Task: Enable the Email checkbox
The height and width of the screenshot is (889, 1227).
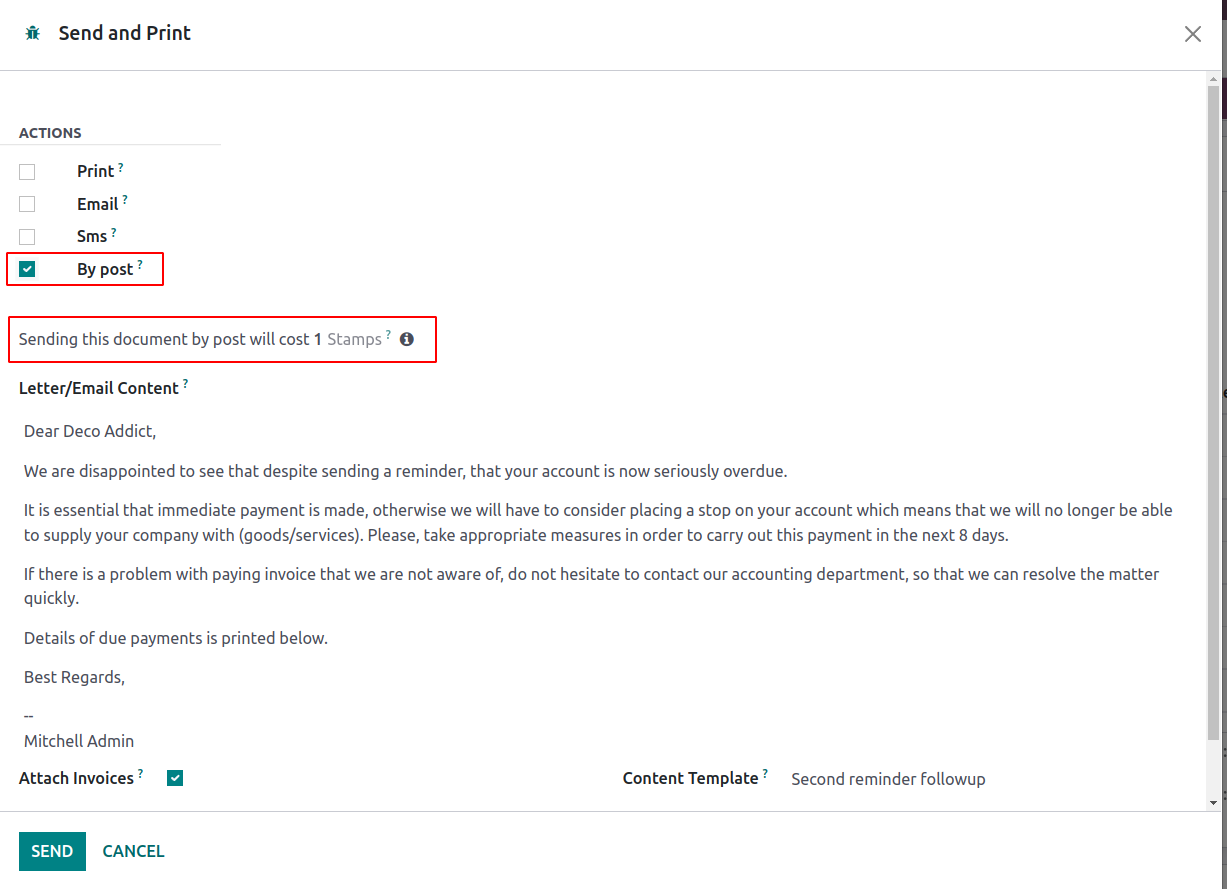Action: click(x=27, y=204)
